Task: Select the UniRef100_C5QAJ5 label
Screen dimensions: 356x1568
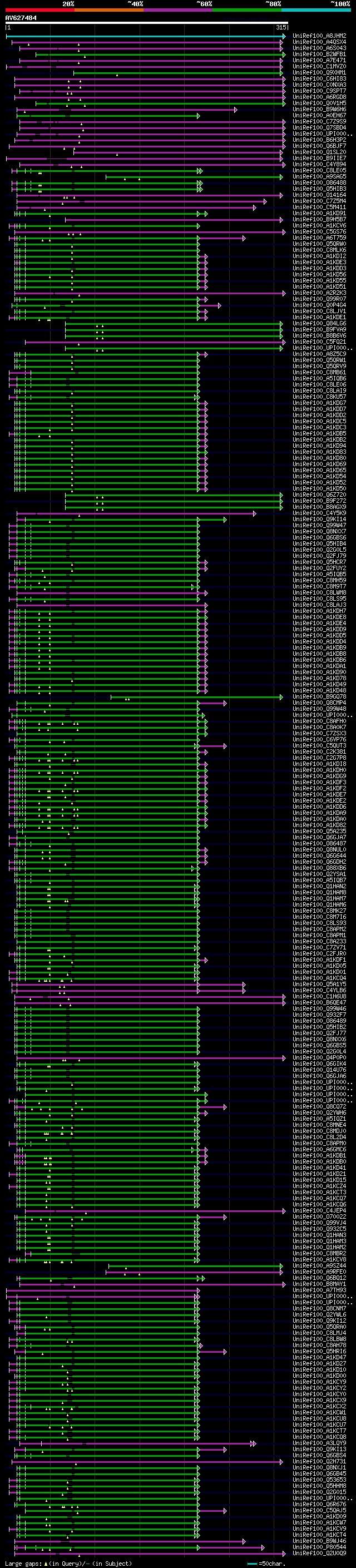Action: pos(319,1510)
